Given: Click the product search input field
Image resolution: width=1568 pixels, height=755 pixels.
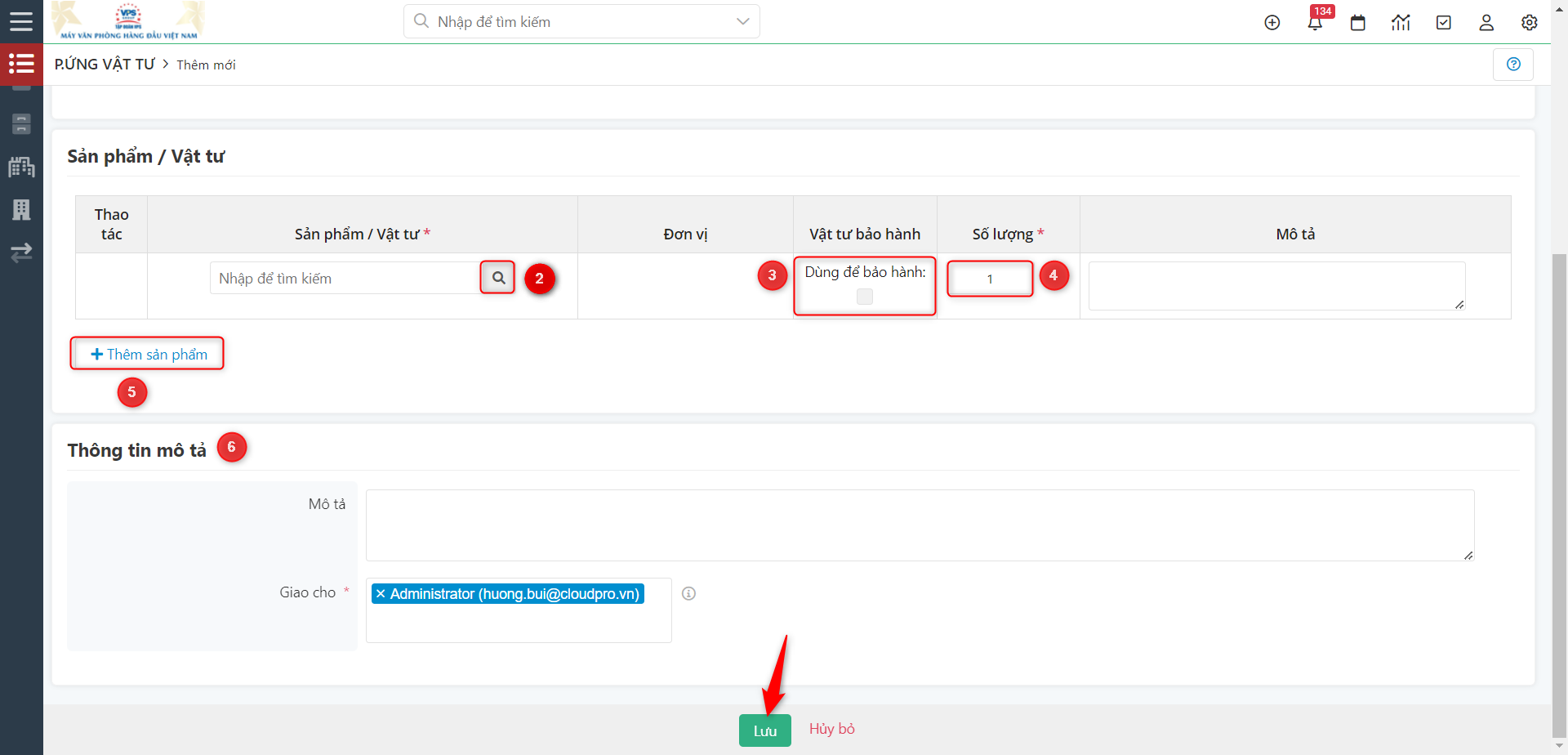Looking at the screenshot, I should pyautogui.click(x=345, y=279).
